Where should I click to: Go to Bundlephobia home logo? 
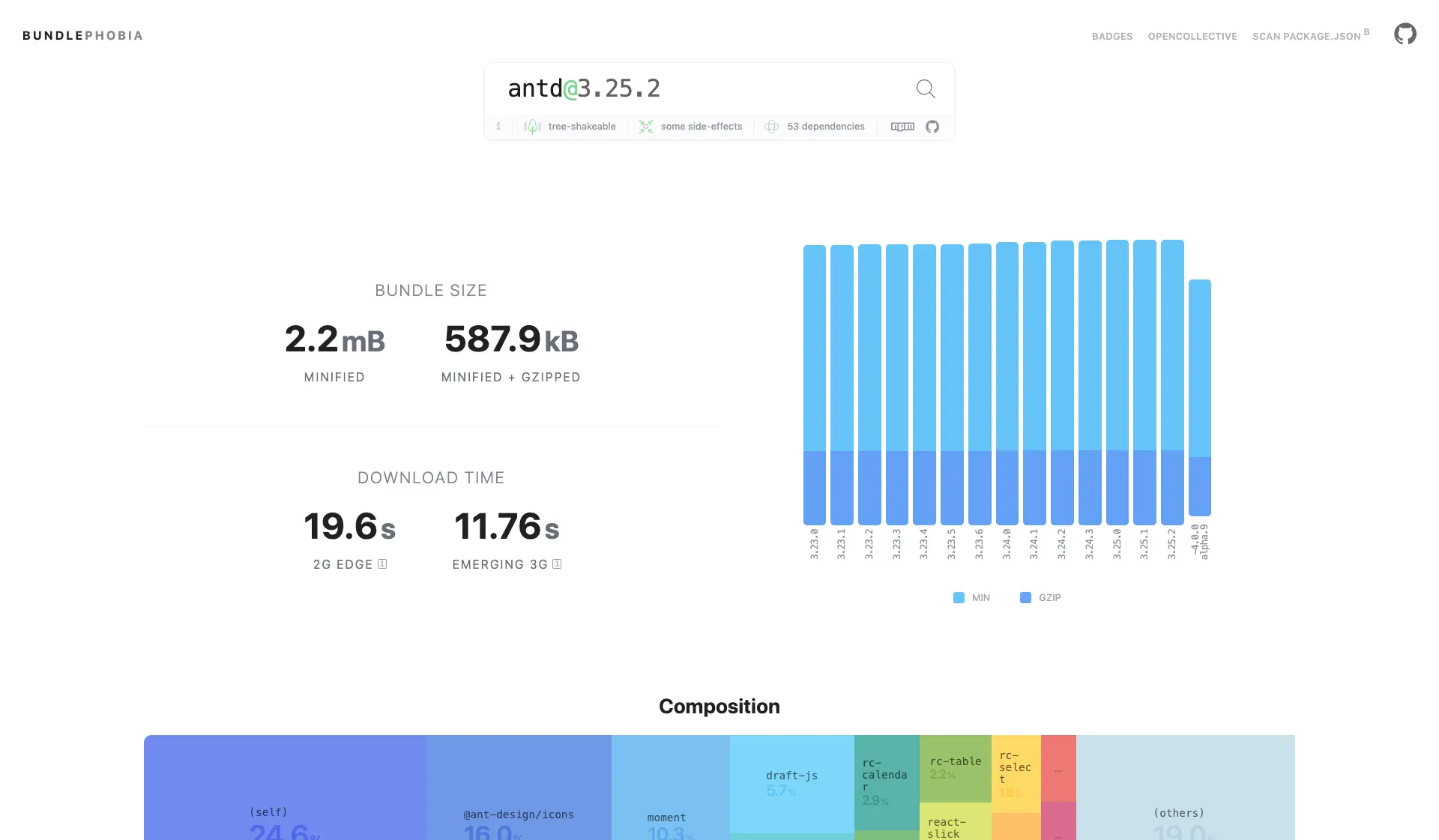click(x=82, y=35)
